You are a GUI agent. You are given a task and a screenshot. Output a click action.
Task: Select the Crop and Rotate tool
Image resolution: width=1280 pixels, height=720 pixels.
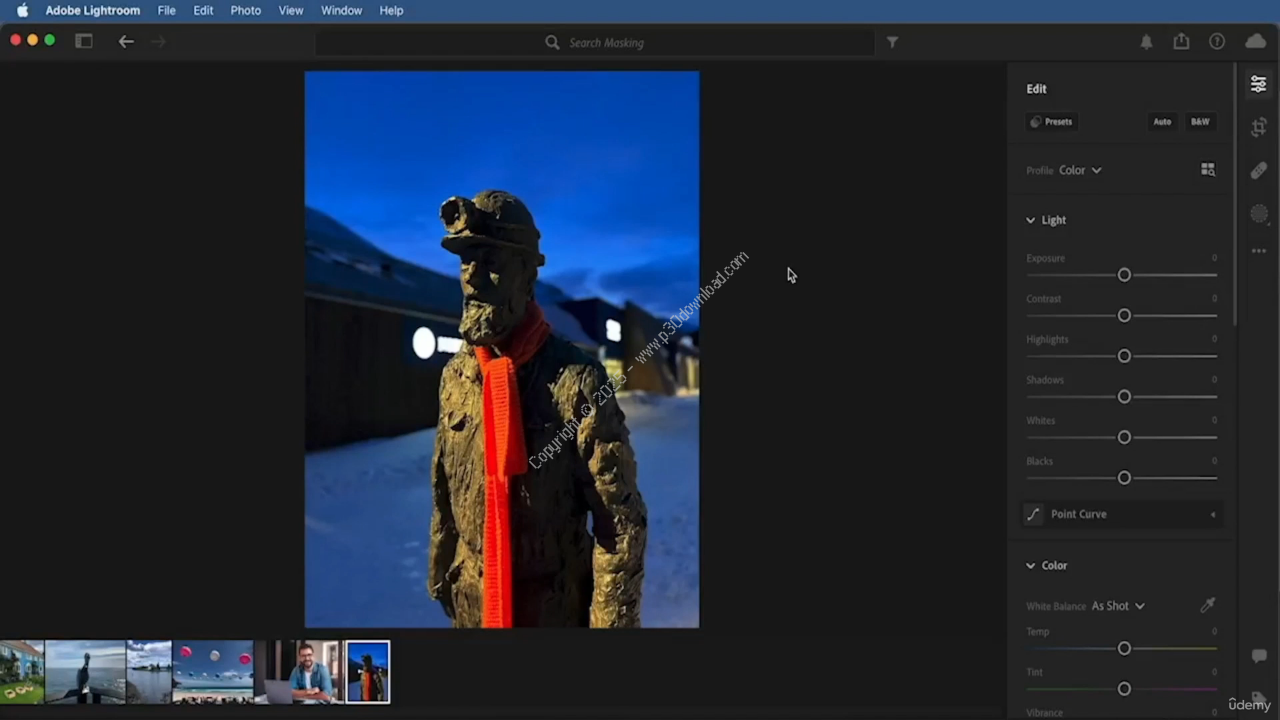[1258, 128]
